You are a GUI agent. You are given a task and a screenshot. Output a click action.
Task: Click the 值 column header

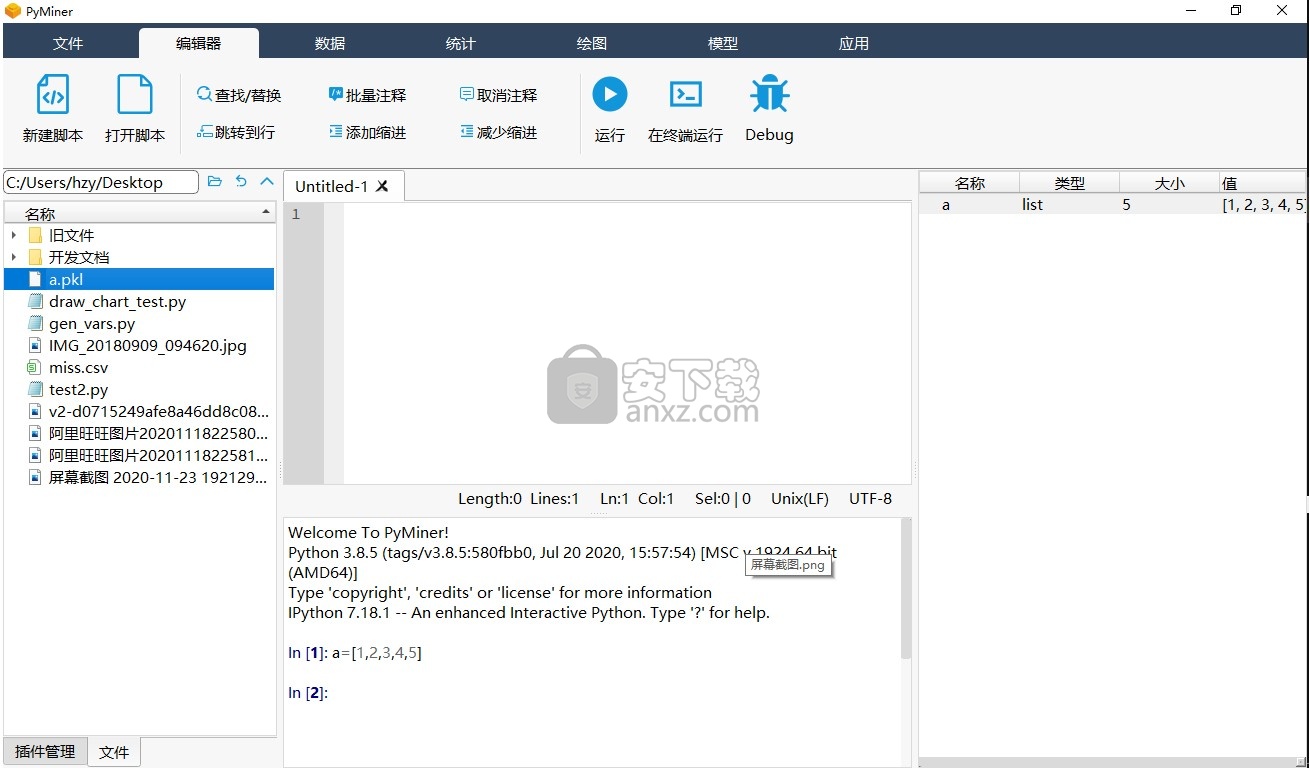click(x=1262, y=183)
